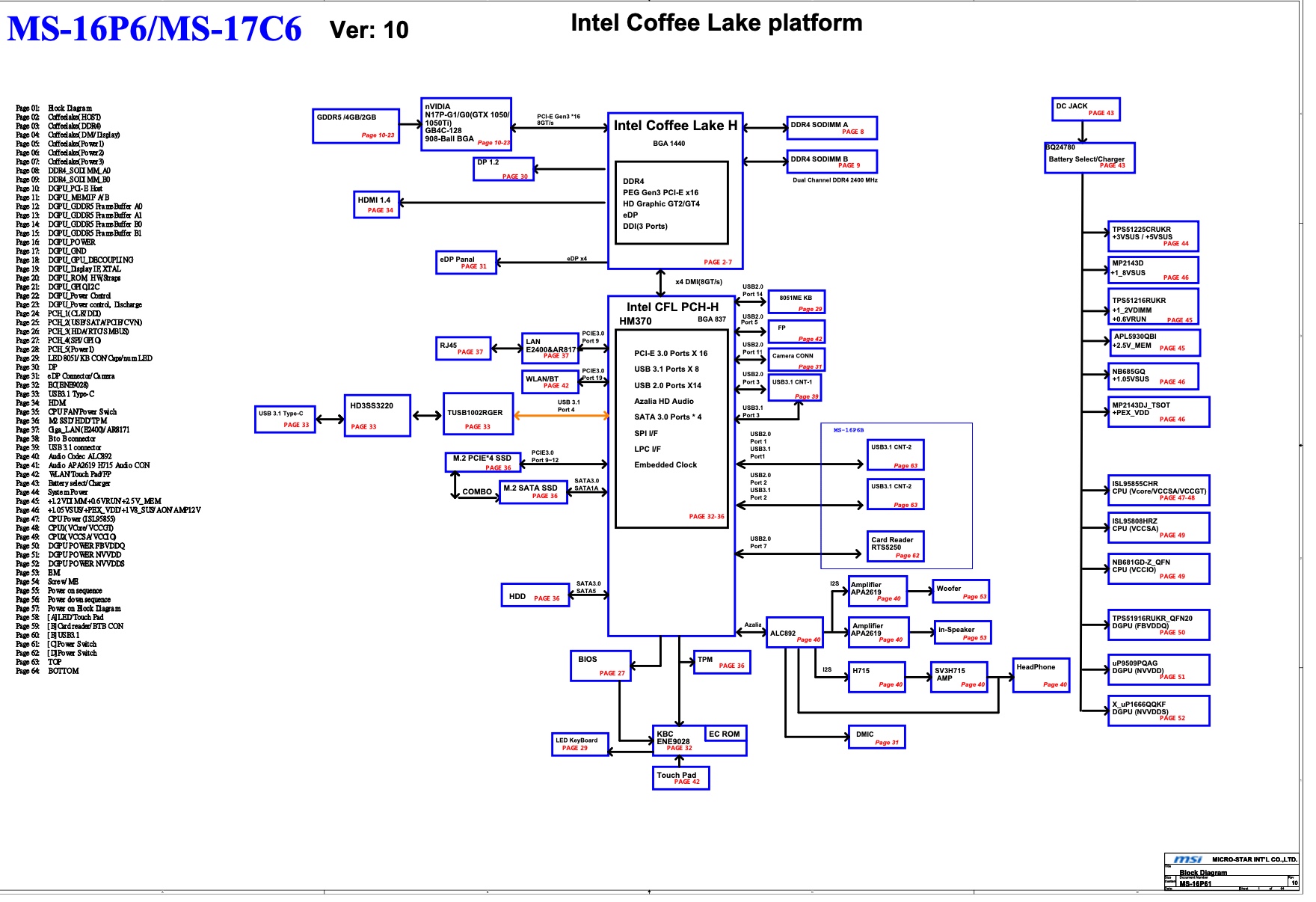Select the ALC892 audio codec block
This screenshot has width=1316, height=902.
(795, 633)
